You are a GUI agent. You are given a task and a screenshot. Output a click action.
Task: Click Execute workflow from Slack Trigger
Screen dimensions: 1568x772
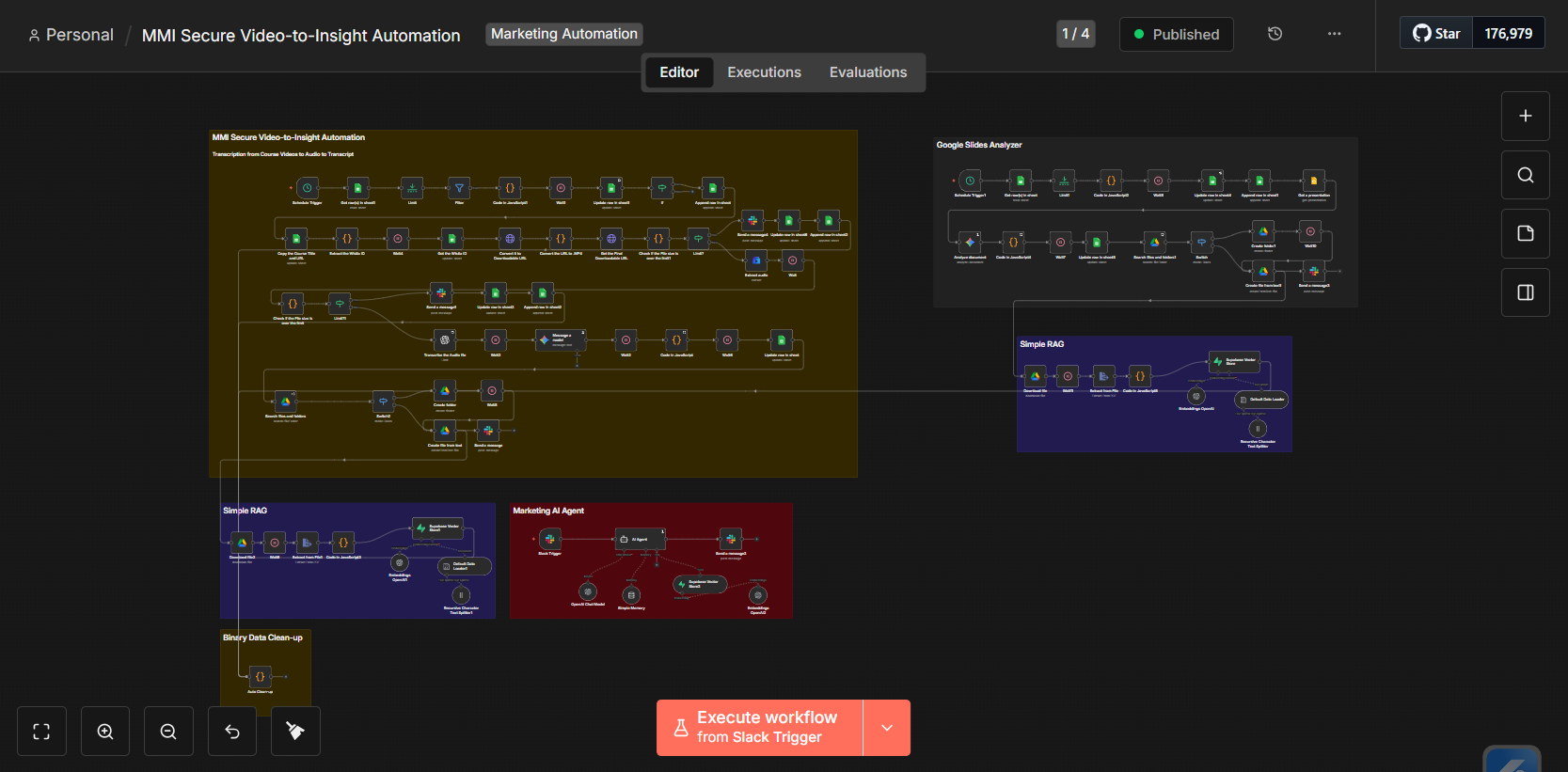759,728
